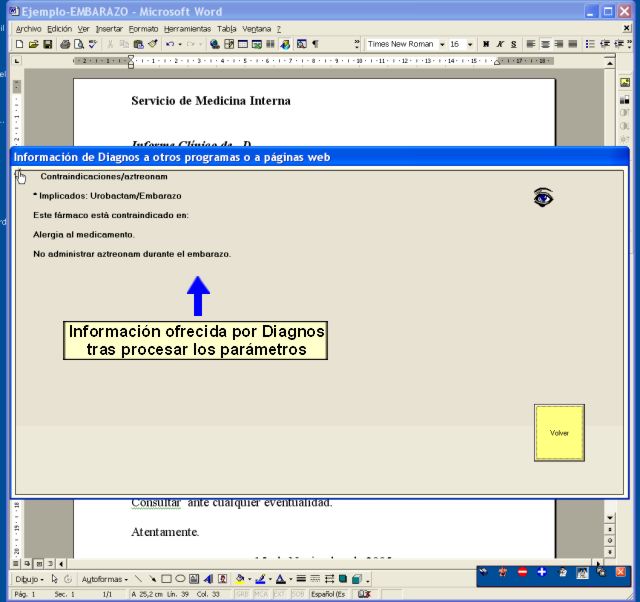Expand font color dropdown arrow
This screenshot has width=640, height=602.
(x=291, y=579)
